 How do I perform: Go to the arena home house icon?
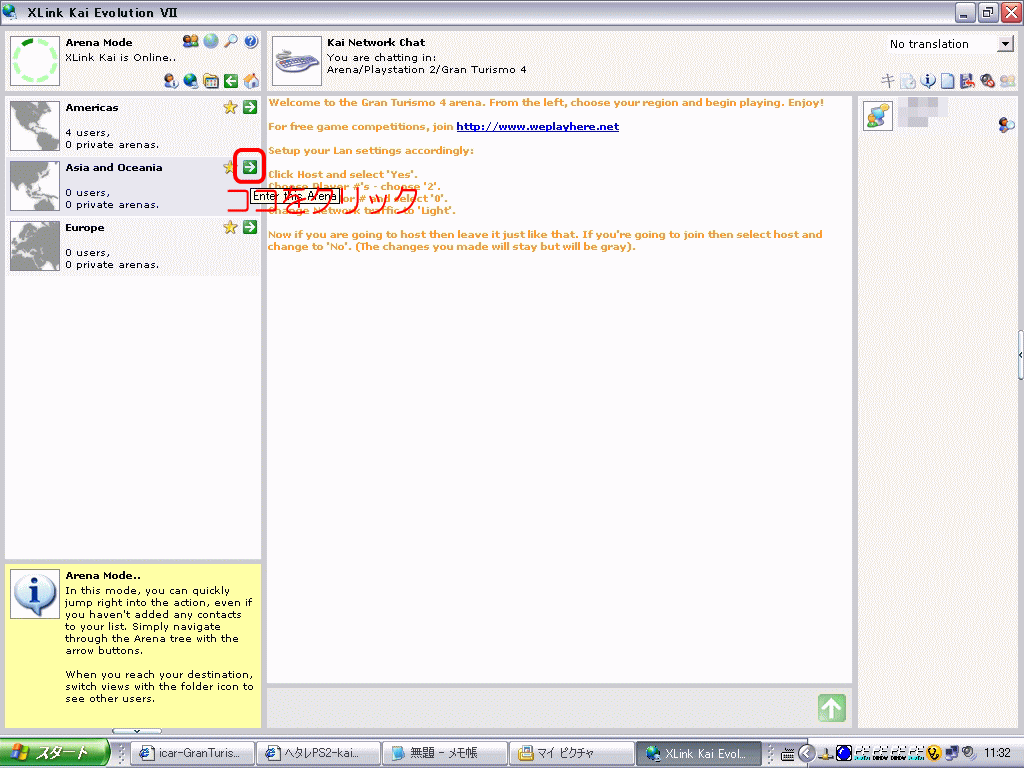click(251, 81)
